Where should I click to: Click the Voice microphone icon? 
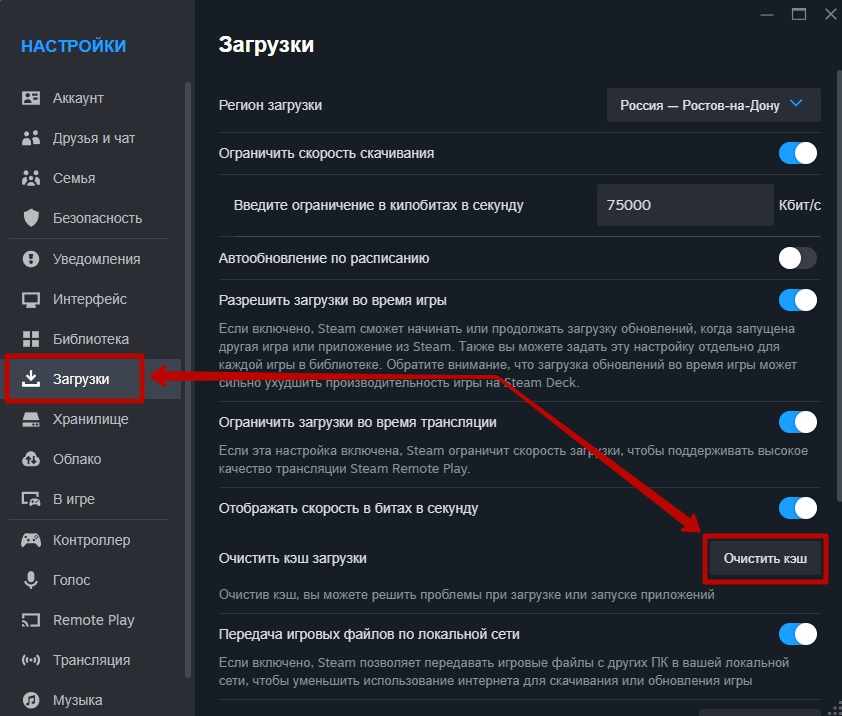click(31, 580)
